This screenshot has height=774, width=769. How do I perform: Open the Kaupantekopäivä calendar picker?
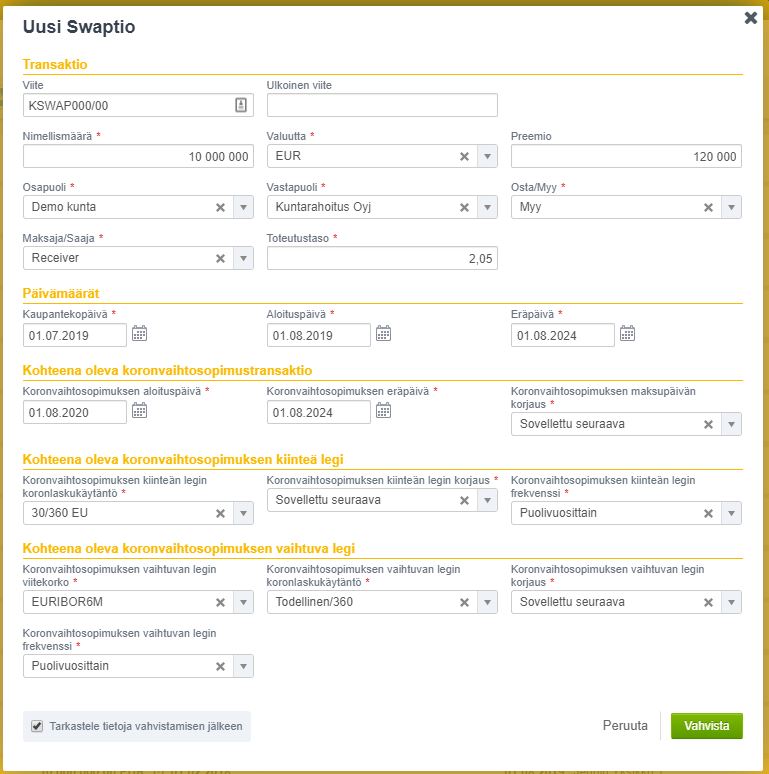tap(140, 334)
